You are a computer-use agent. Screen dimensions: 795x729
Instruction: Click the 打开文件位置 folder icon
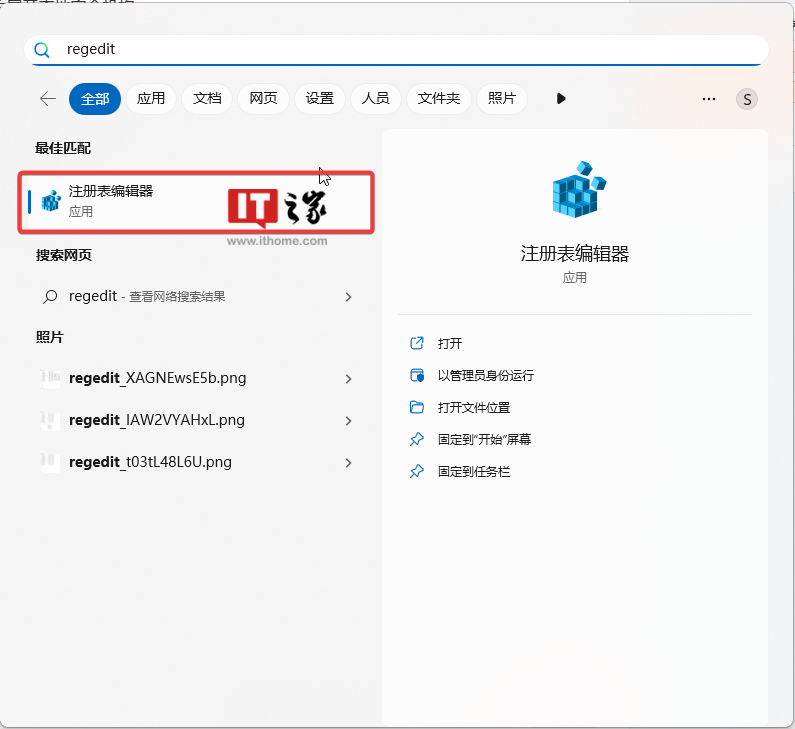417,407
